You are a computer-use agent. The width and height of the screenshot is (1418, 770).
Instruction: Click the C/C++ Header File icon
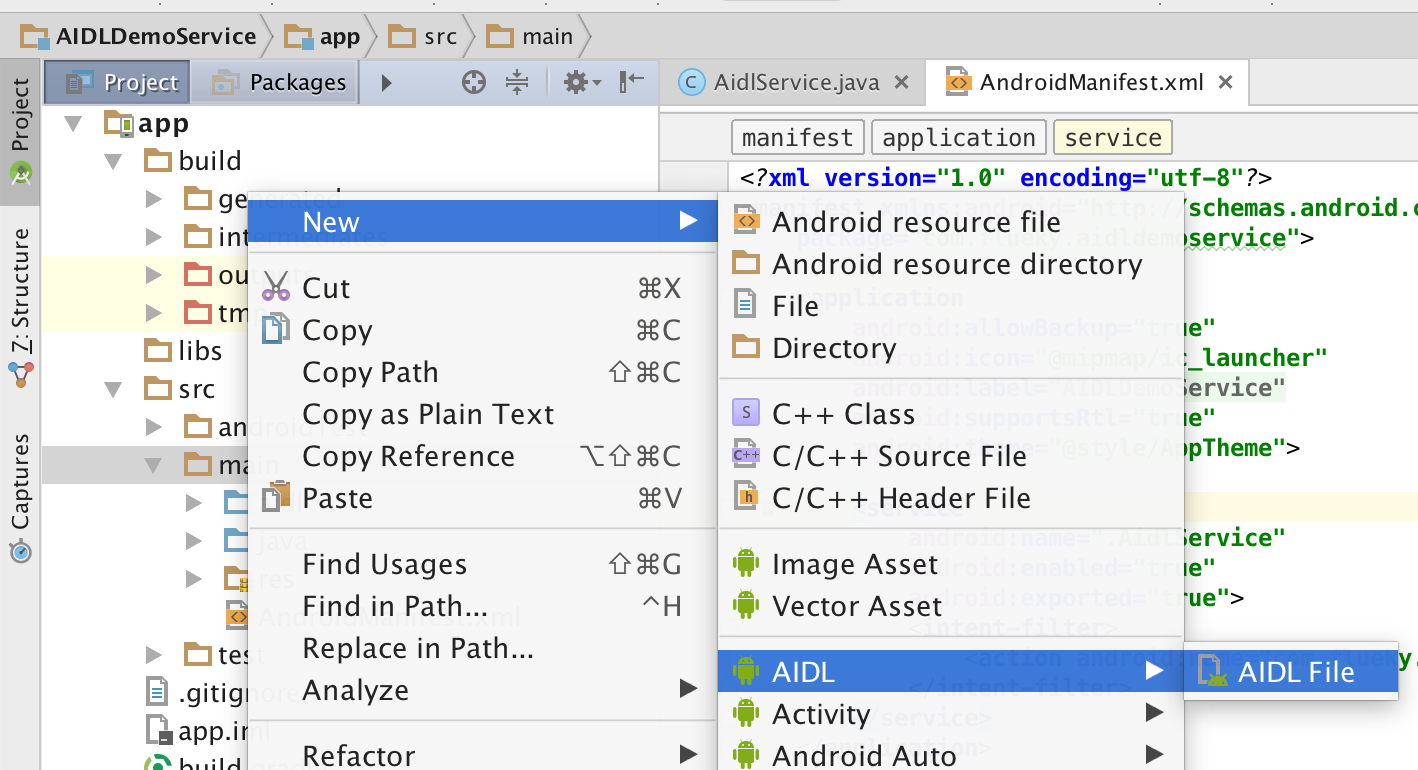point(746,497)
